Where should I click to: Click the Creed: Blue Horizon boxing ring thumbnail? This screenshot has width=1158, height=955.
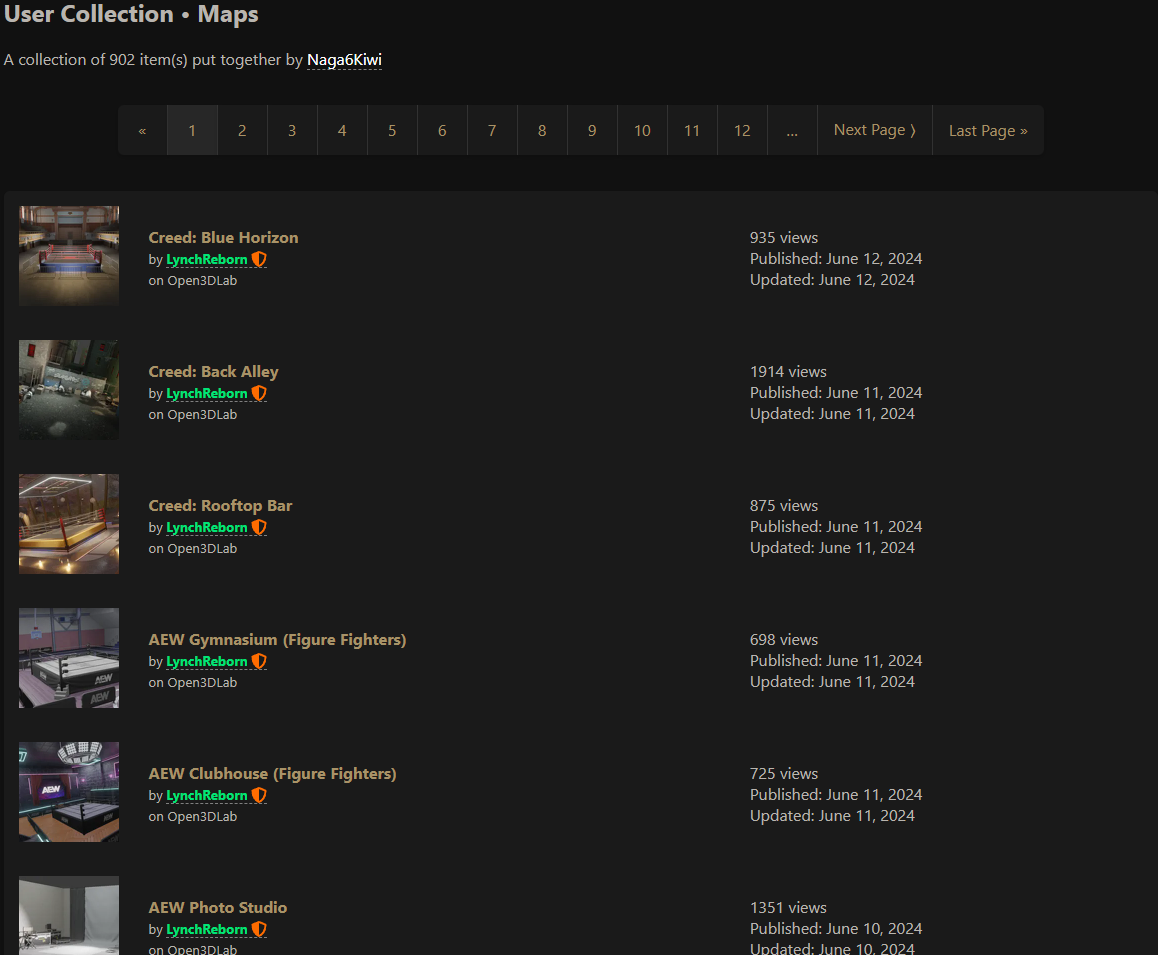pos(69,256)
